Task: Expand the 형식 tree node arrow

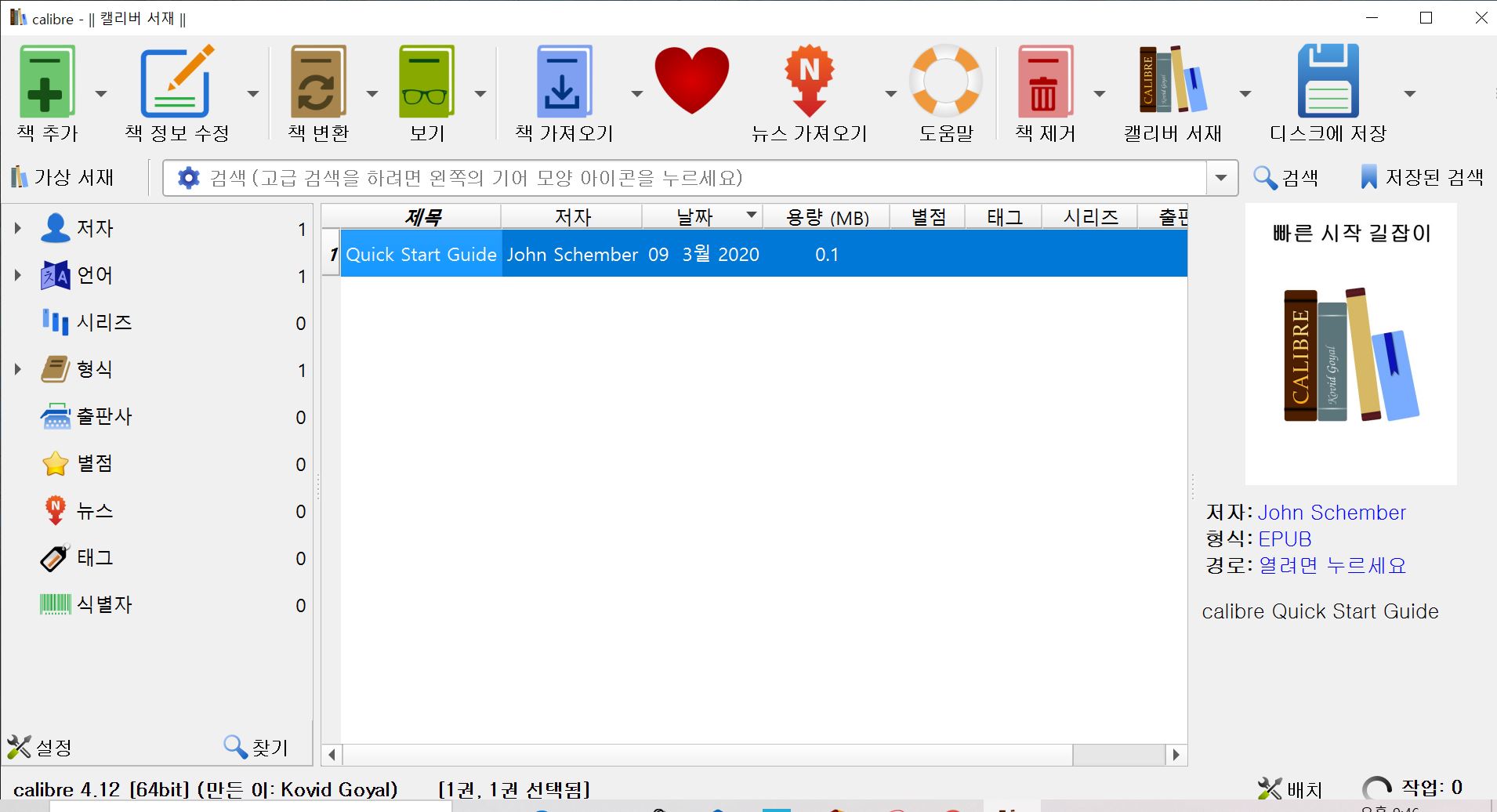Action: (x=17, y=369)
